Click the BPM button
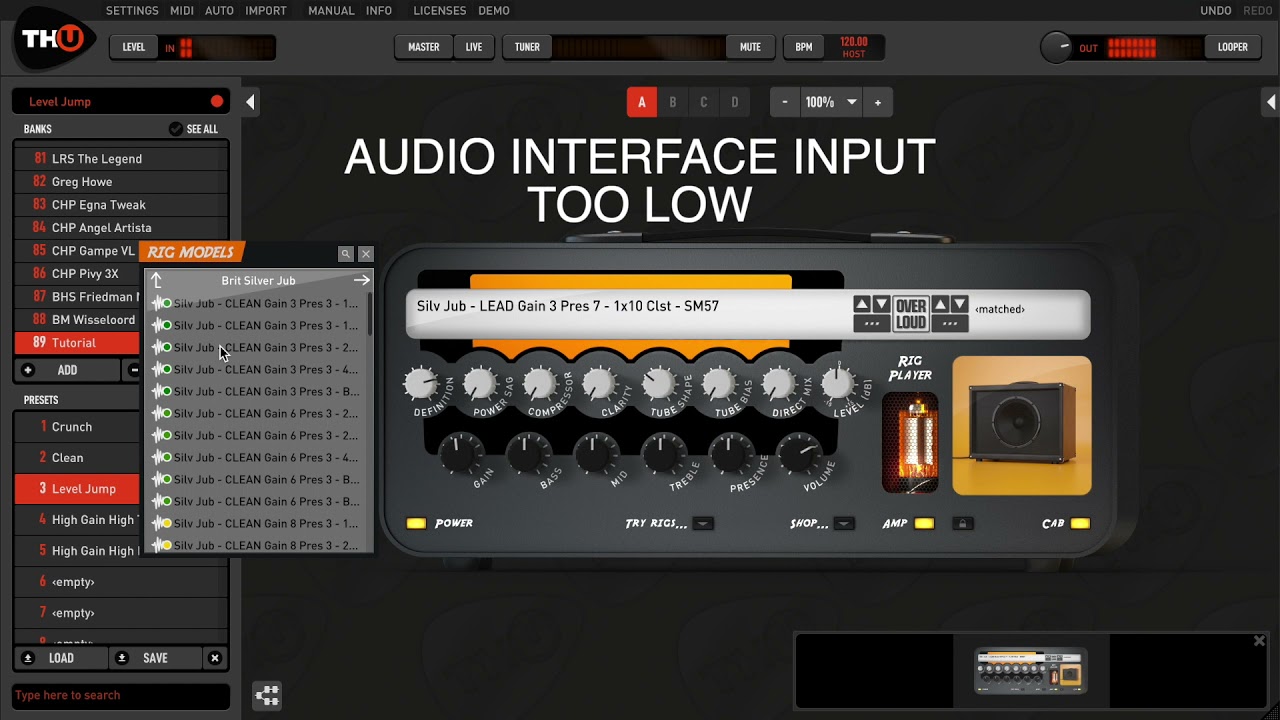 (x=804, y=47)
